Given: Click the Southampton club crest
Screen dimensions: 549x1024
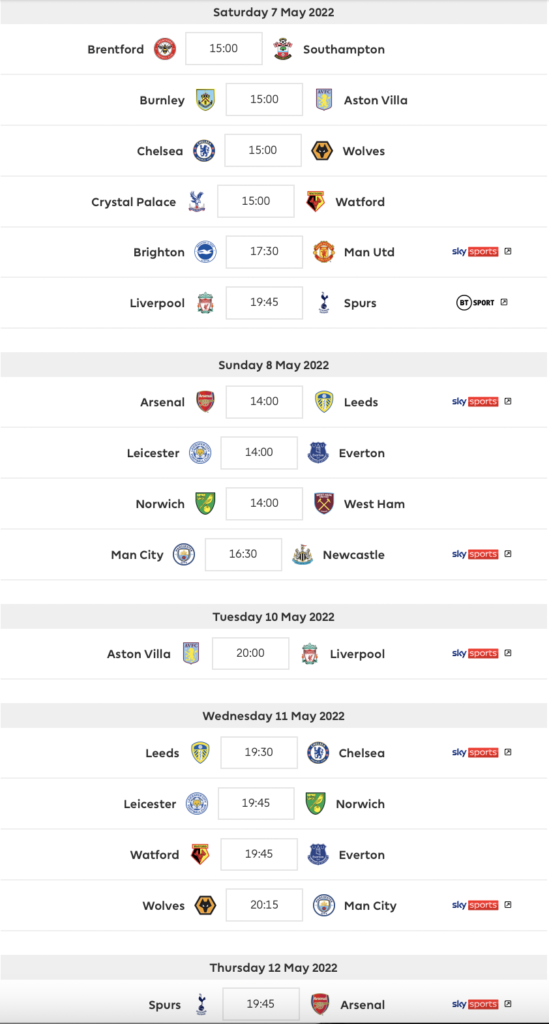Looking at the screenshot, I should click(283, 50).
